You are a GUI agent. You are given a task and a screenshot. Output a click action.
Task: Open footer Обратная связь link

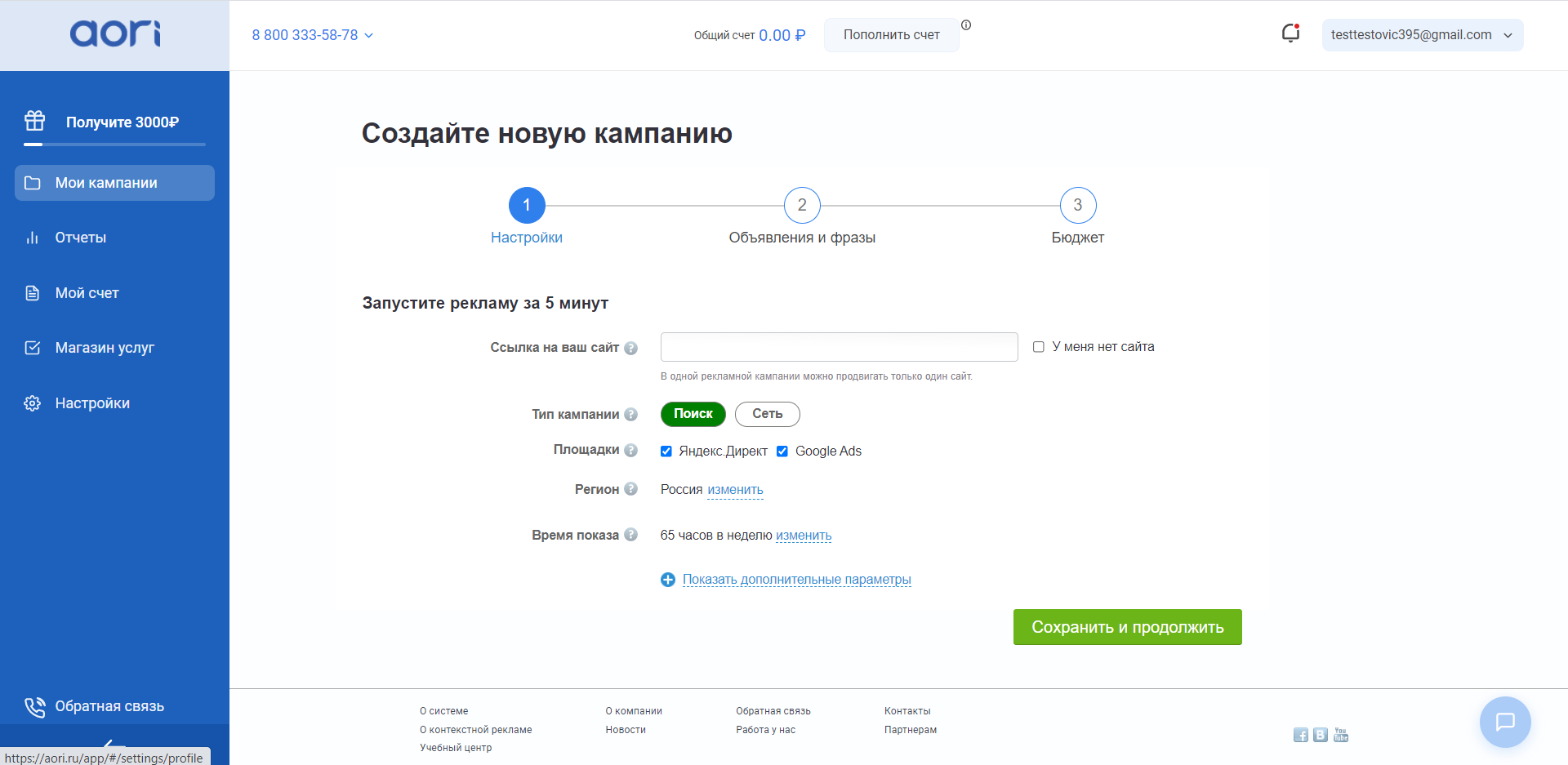click(x=773, y=711)
